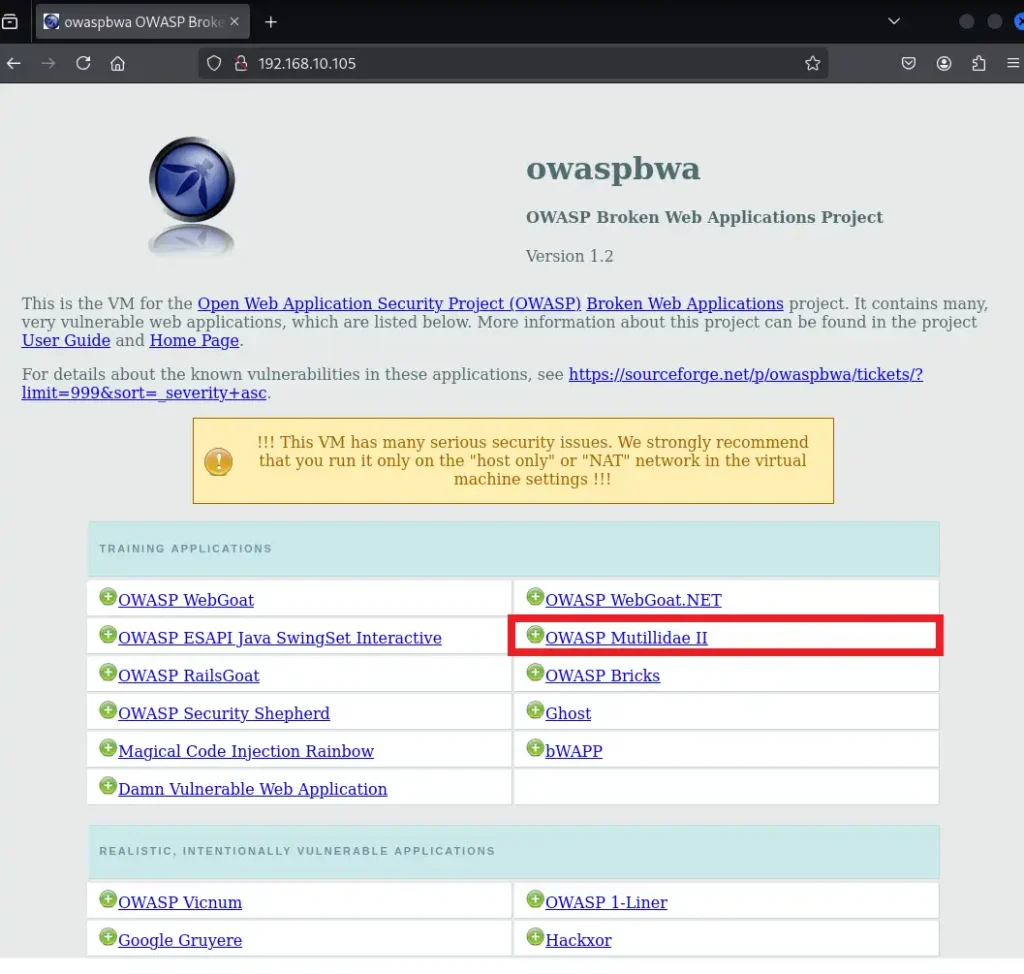
Task: Expand the OWASP Vicnum plus icon
Action: 108,900
